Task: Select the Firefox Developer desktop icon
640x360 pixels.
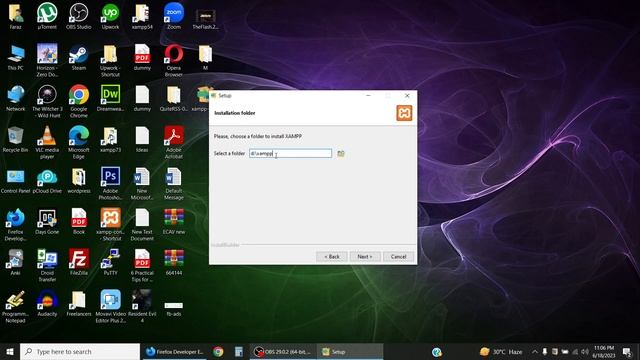Action: click(16, 224)
